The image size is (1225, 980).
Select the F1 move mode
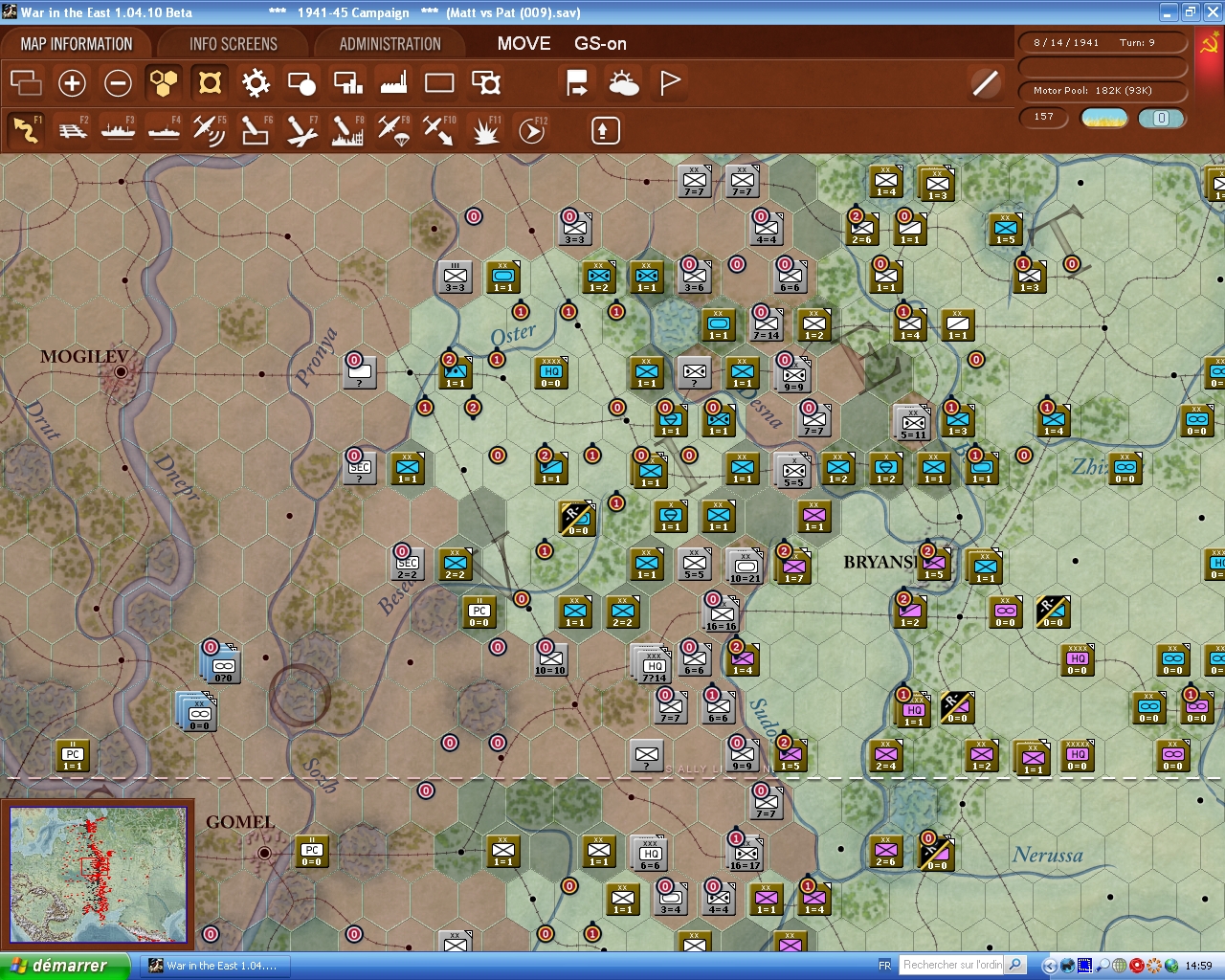tap(26, 130)
